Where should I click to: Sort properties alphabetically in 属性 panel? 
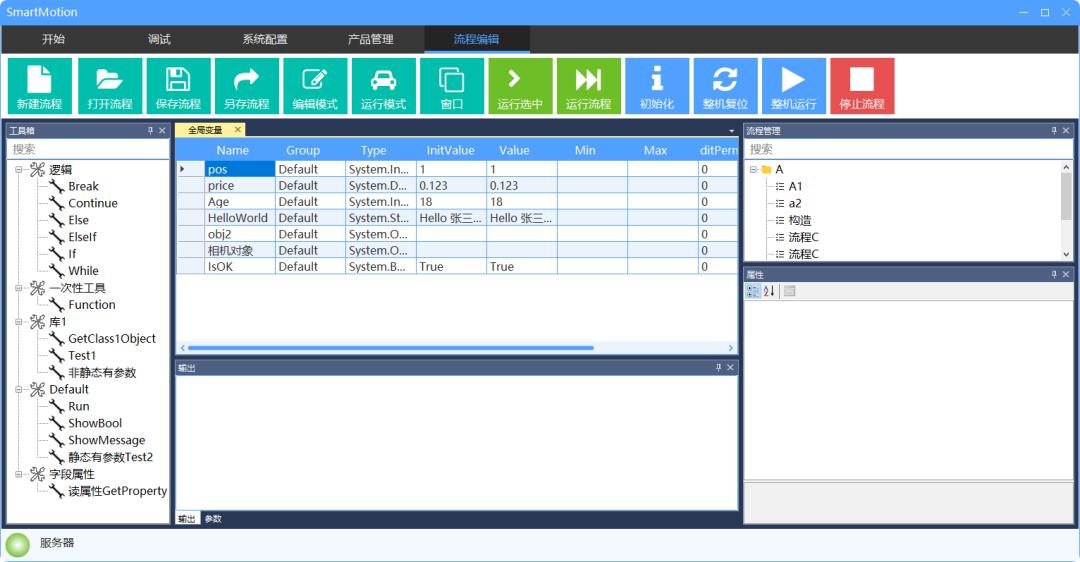[x=769, y=291]
